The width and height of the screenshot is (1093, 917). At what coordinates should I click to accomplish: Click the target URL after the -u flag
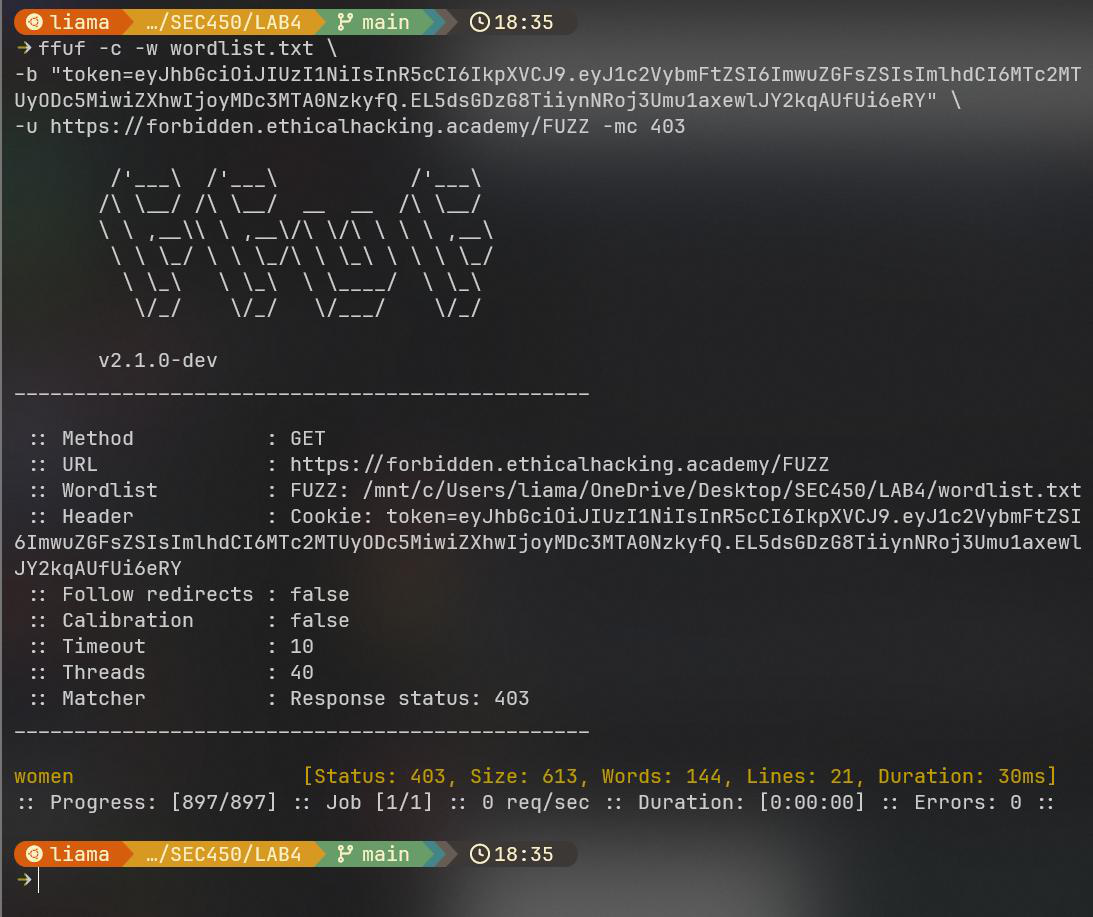[x=319, y=126]
